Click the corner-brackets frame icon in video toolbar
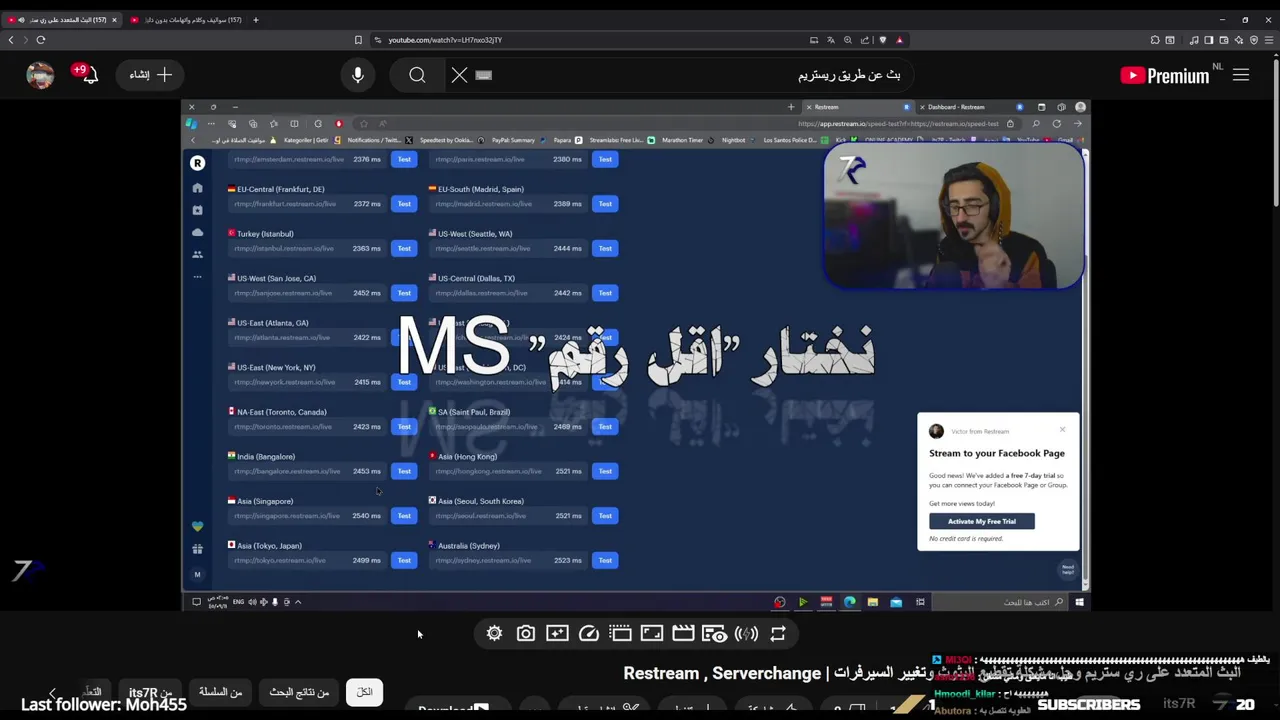Image resolution: width=1280 pixels, height=720 pixels. (652, 633)
